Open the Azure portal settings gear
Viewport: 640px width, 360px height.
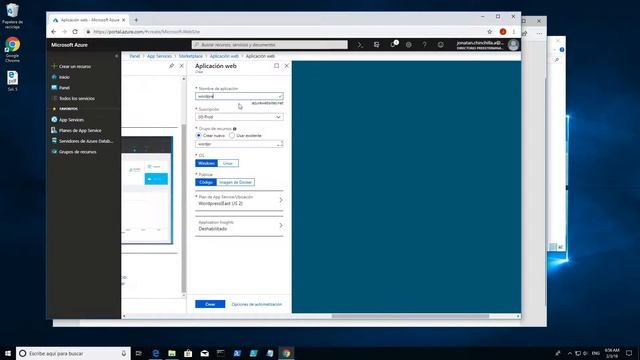pos(409,45)
